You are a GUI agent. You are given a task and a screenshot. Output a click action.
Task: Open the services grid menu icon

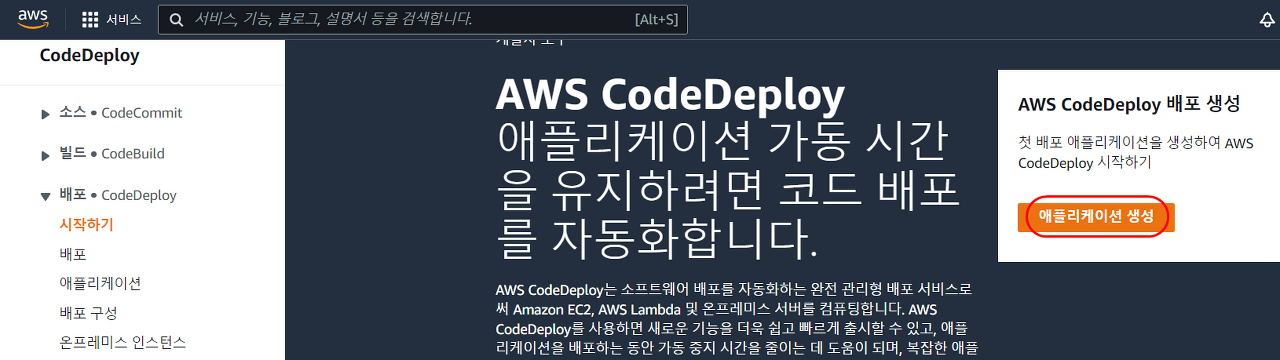coord(90,20)
